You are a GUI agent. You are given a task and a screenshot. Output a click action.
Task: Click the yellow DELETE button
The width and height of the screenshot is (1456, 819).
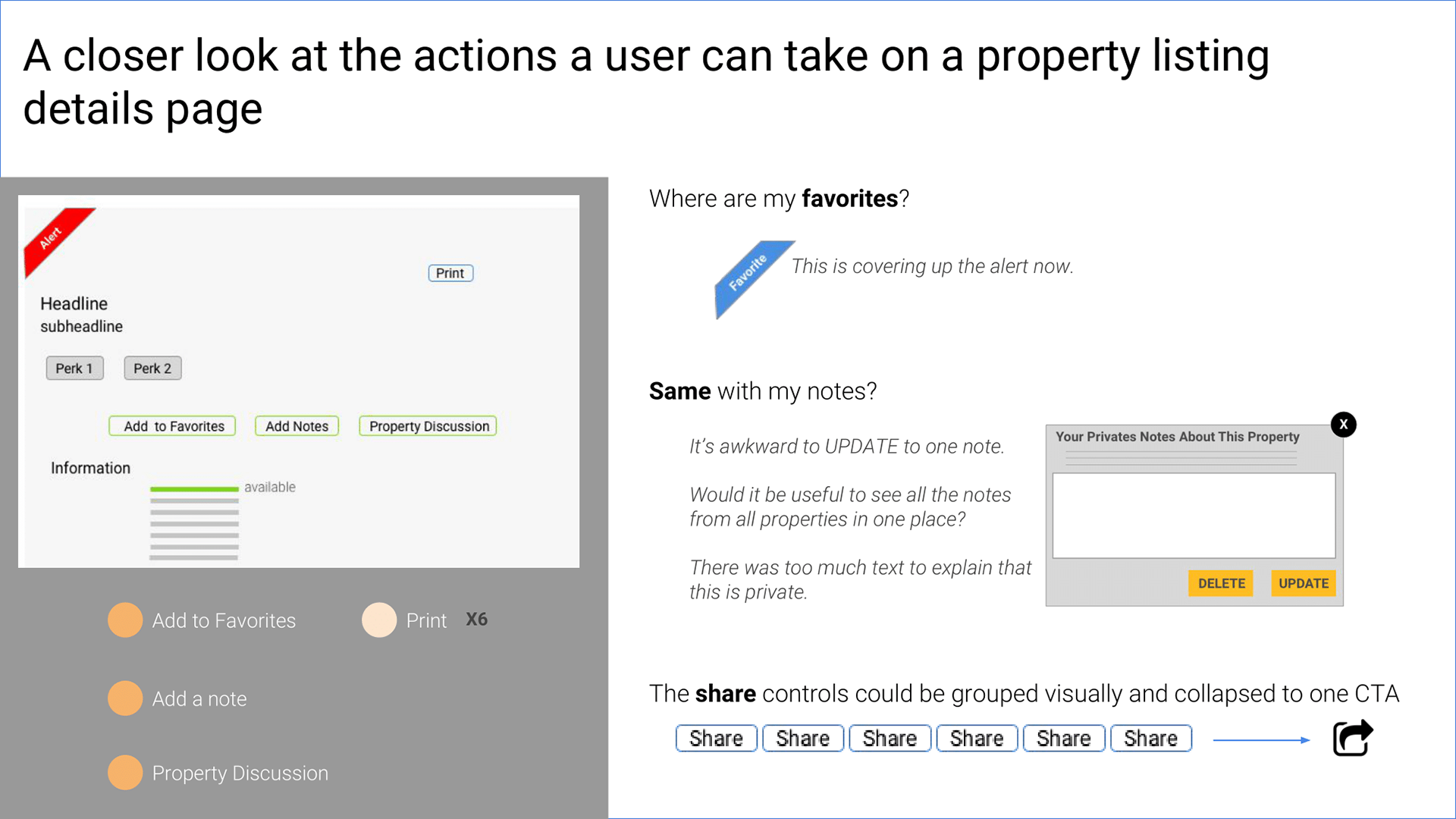pyautogui.click(x=1221, y=583)
